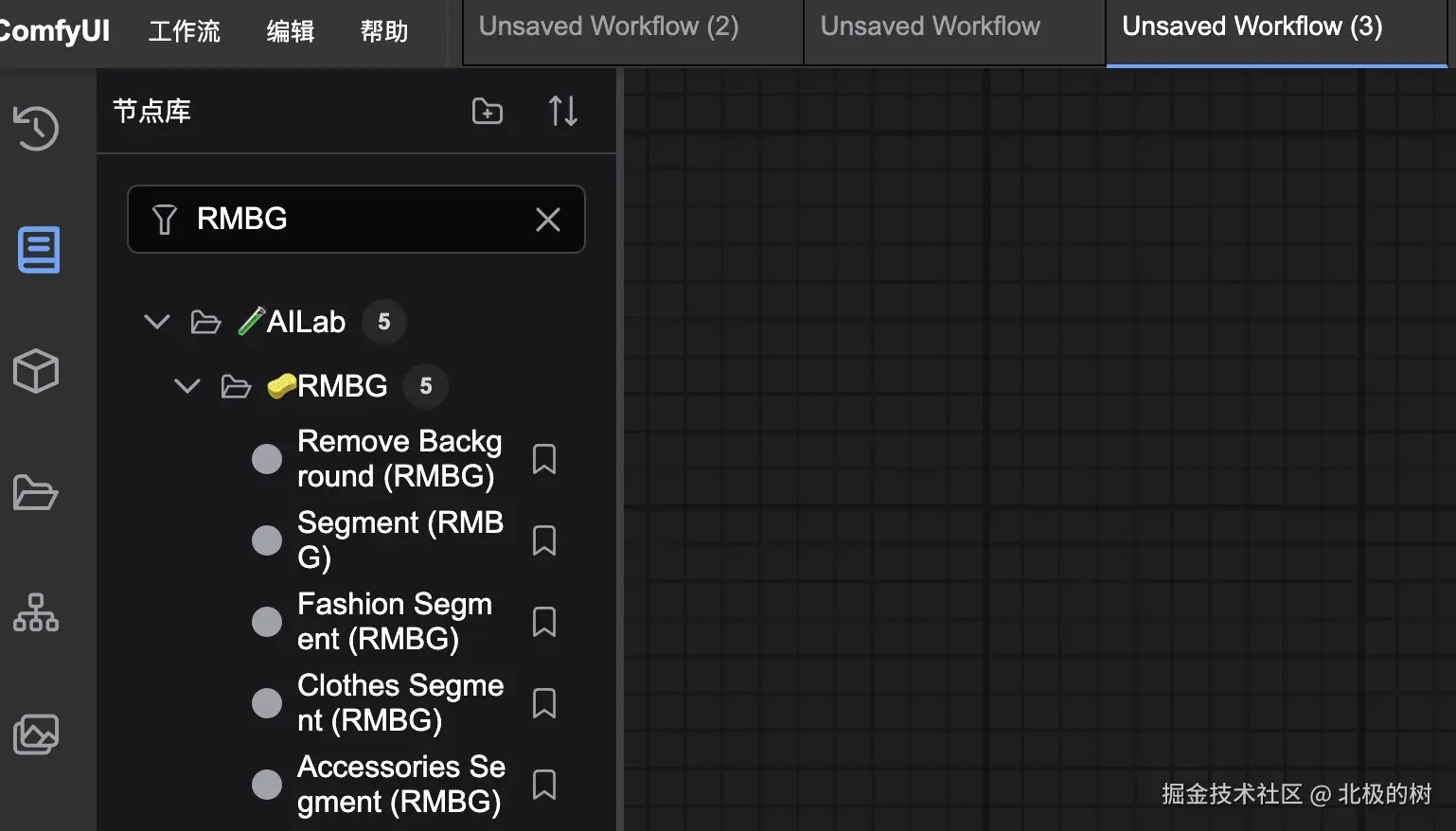The width and height of the screenshot is (1456, 831).
Task: Bookmark the Fashion Segment (RMBG) node
Action: pyautogui.click(x=544, y=622)
